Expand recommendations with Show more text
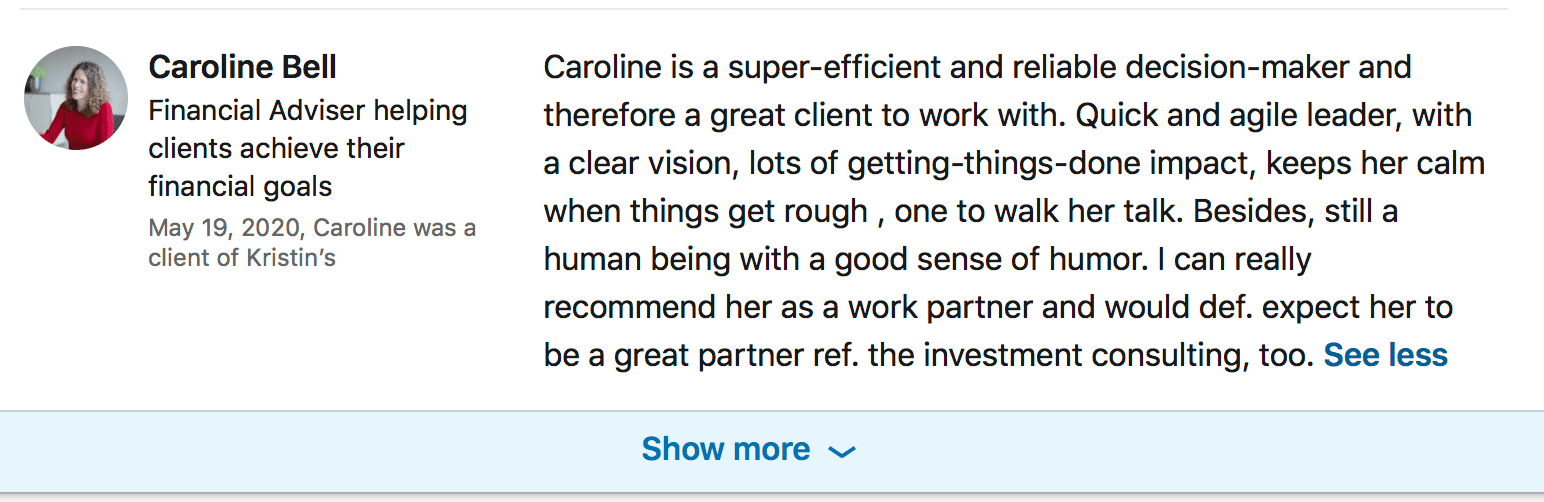 (x=726, y=449)
